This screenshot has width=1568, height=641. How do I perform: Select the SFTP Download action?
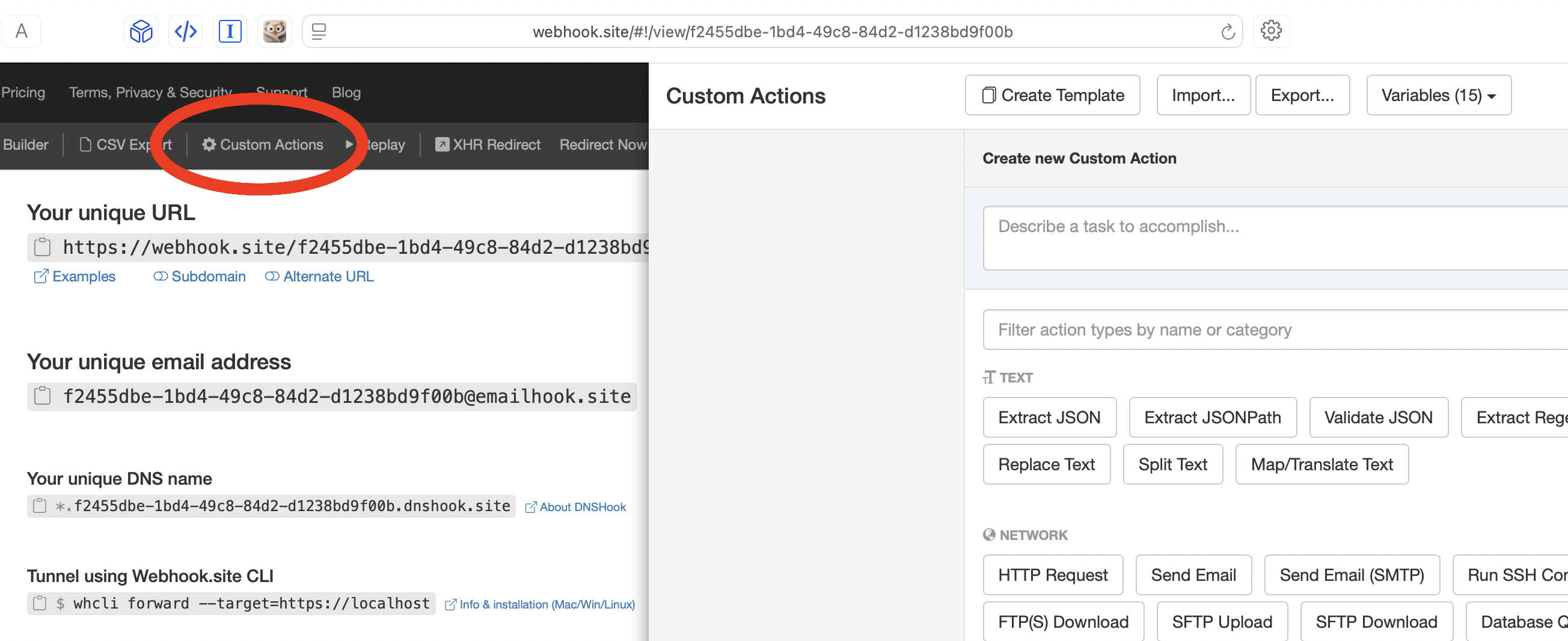point(1376,621)
